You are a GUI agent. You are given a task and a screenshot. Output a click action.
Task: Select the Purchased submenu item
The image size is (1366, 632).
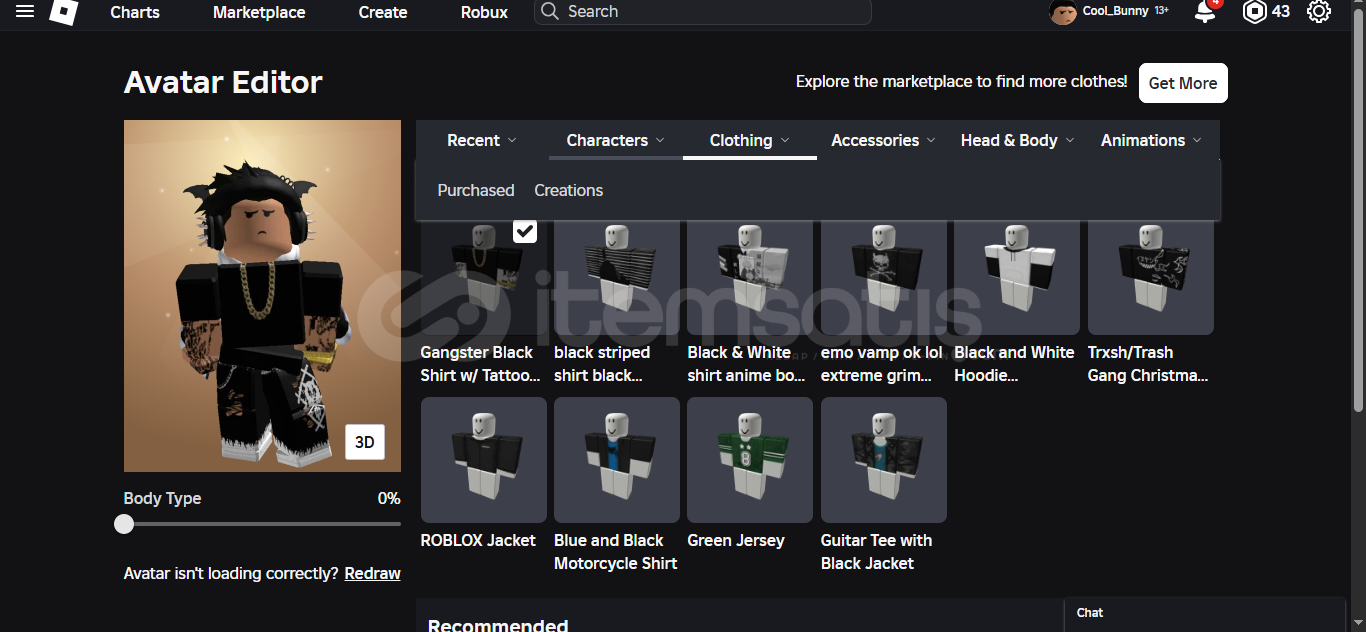[476, 190]
